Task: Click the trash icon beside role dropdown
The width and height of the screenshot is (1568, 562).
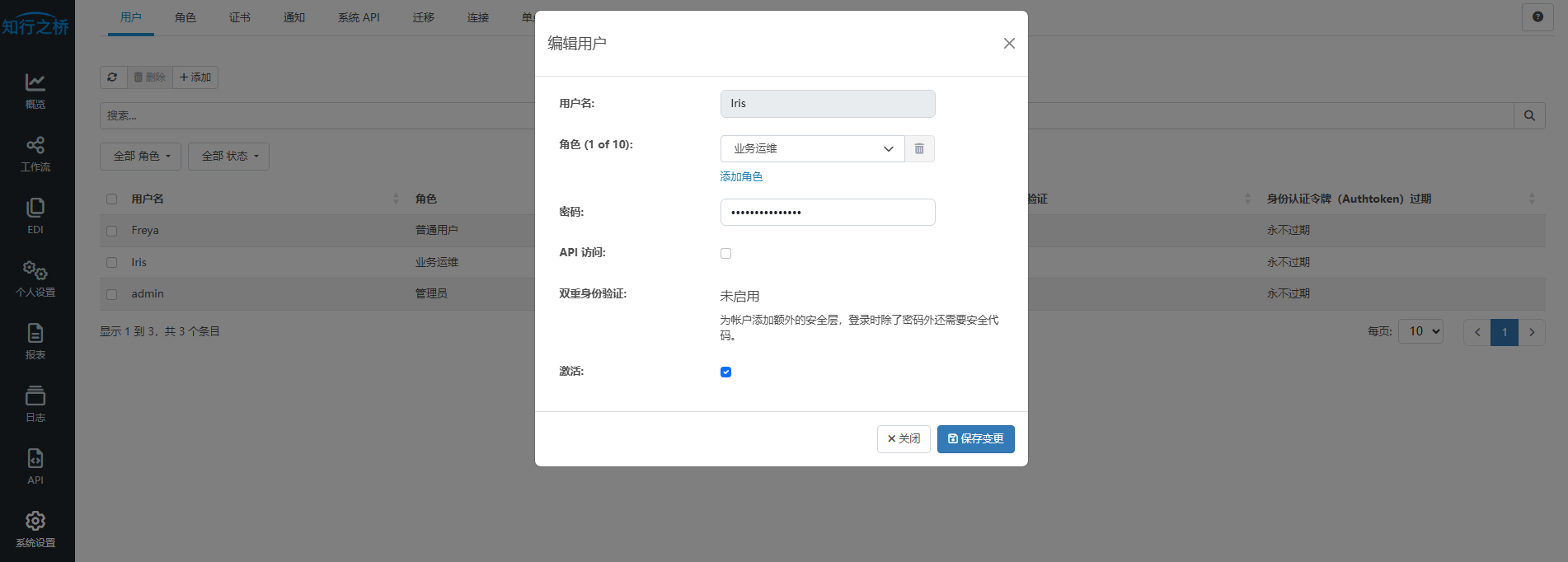Action: point(919,149)
